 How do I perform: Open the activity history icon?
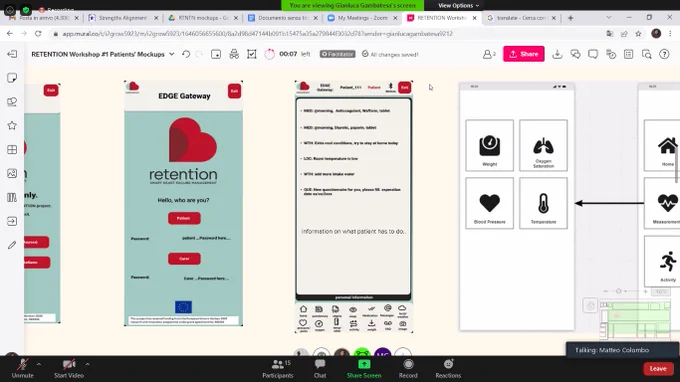point(611,54)
